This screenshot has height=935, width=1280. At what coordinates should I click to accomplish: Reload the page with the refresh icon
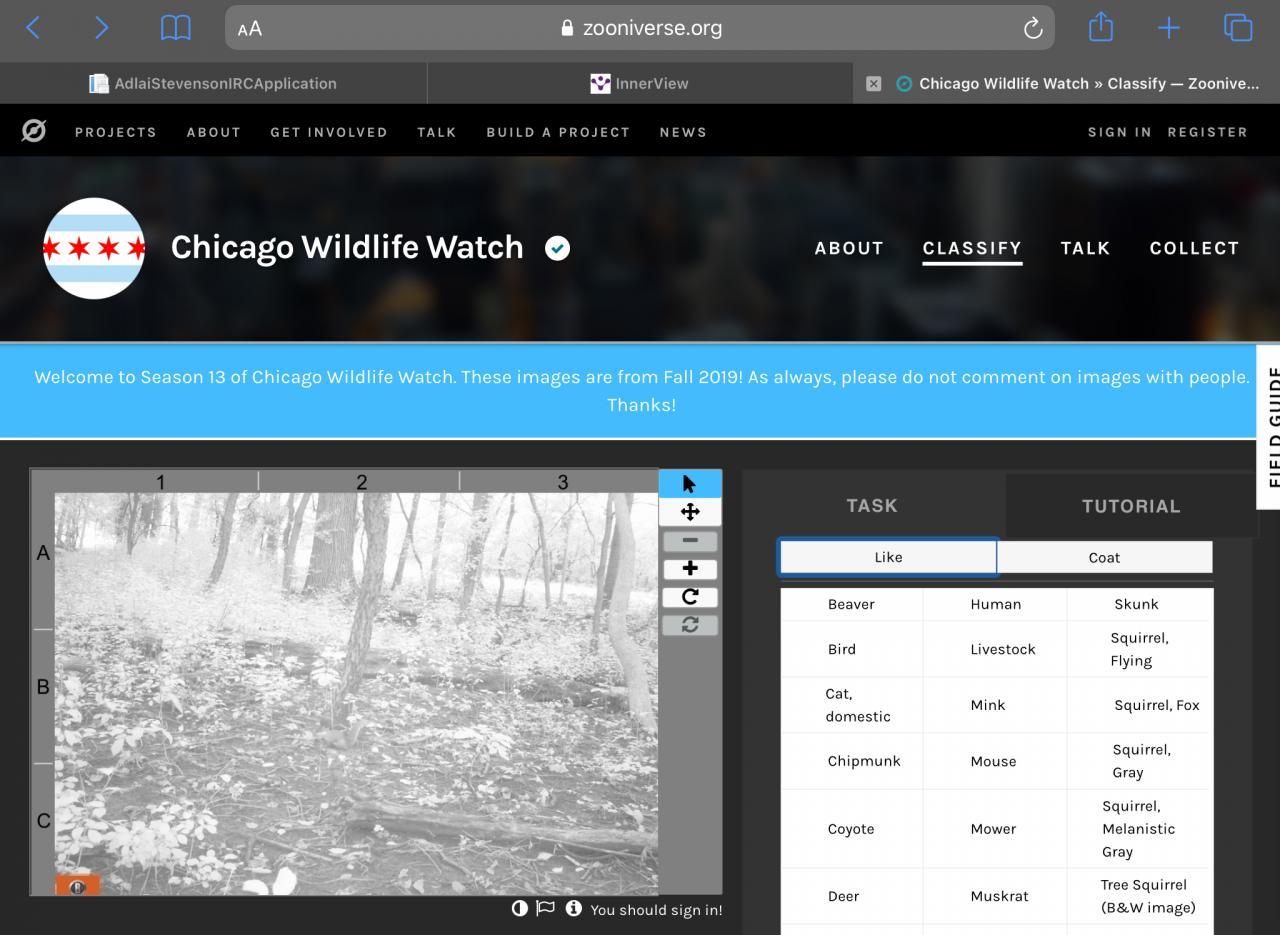(x=1033, y=28)
